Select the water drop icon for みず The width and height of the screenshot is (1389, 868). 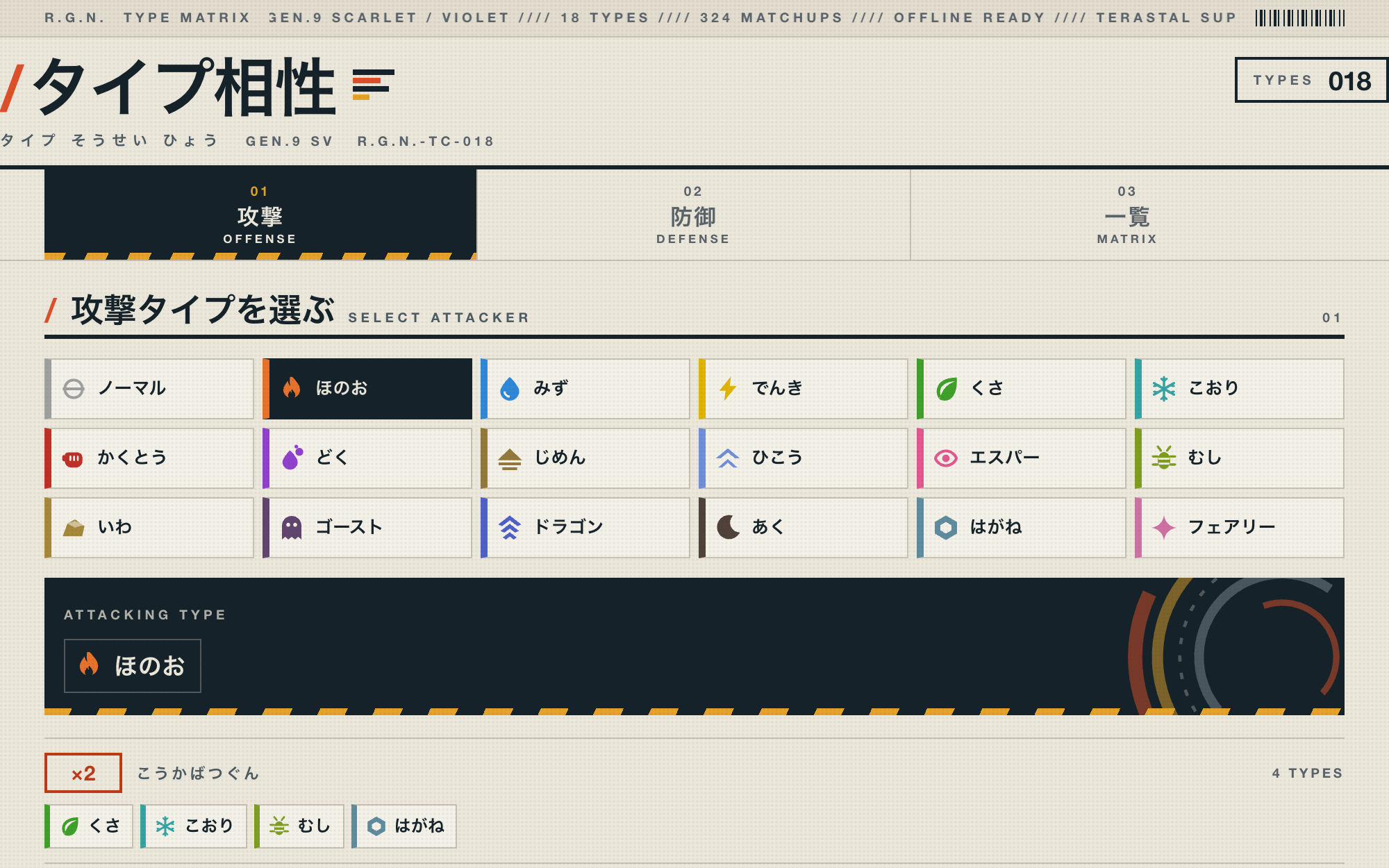coord(510,389)
